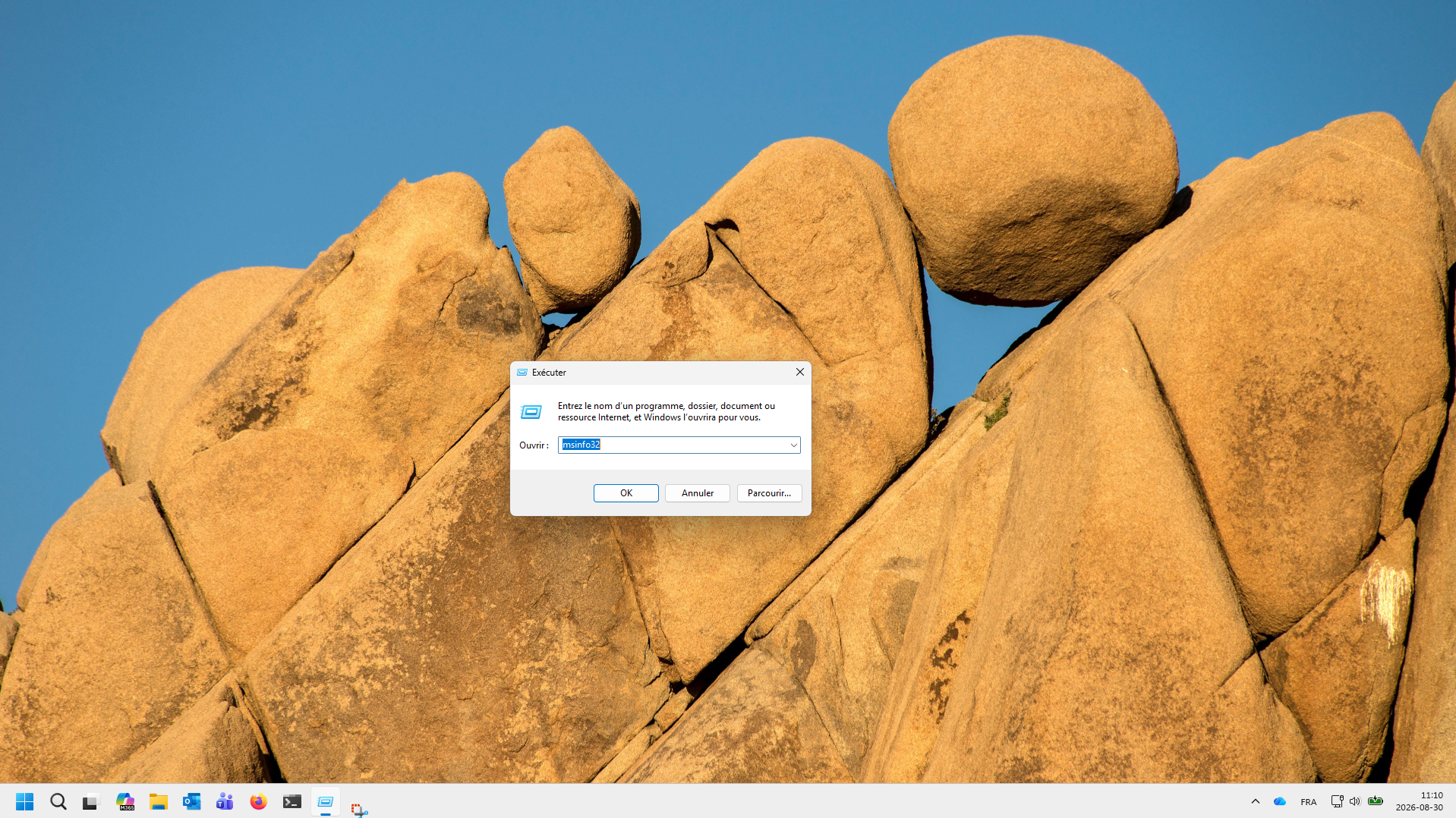Expand the Ouvrir combo box dropdown arrow
This screenshot has width=1456, height=818.
(x=793, y=445)
